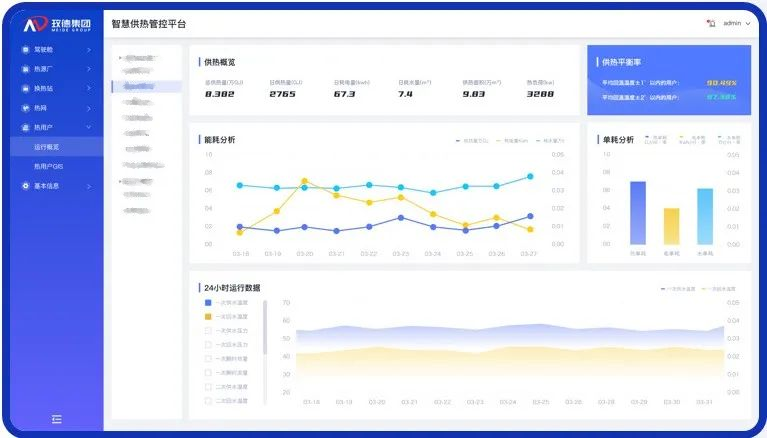Check the 一次供水压力 checkbox
The image size is (767, 438).
tap(208, 331)
